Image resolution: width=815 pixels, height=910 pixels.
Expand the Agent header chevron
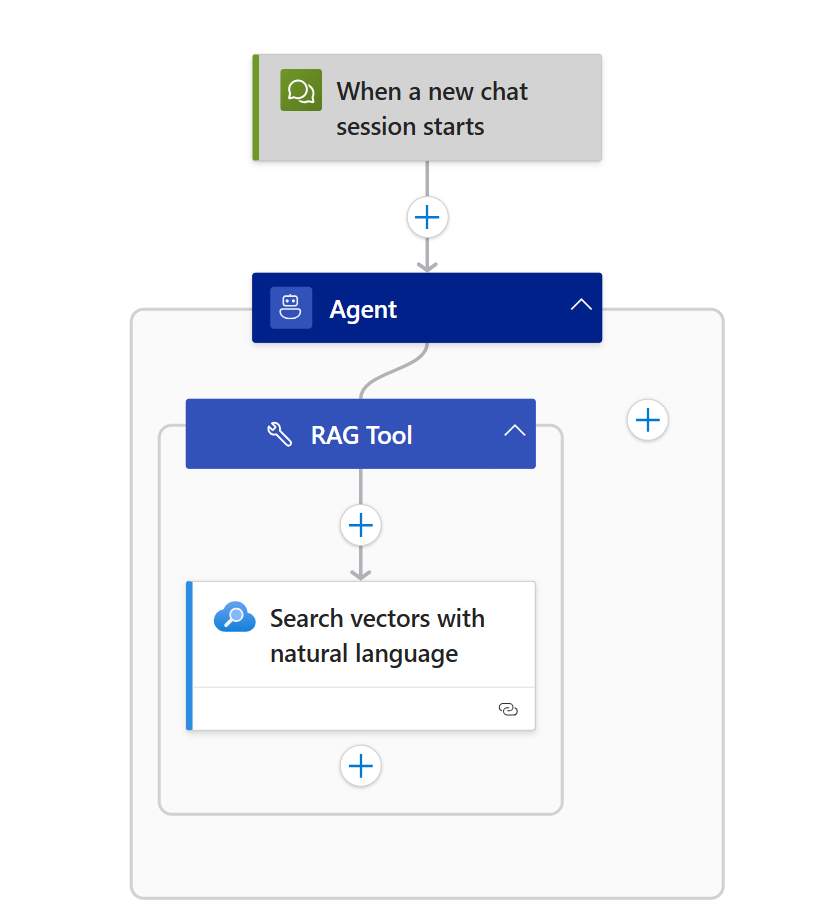tap(580, 306)
